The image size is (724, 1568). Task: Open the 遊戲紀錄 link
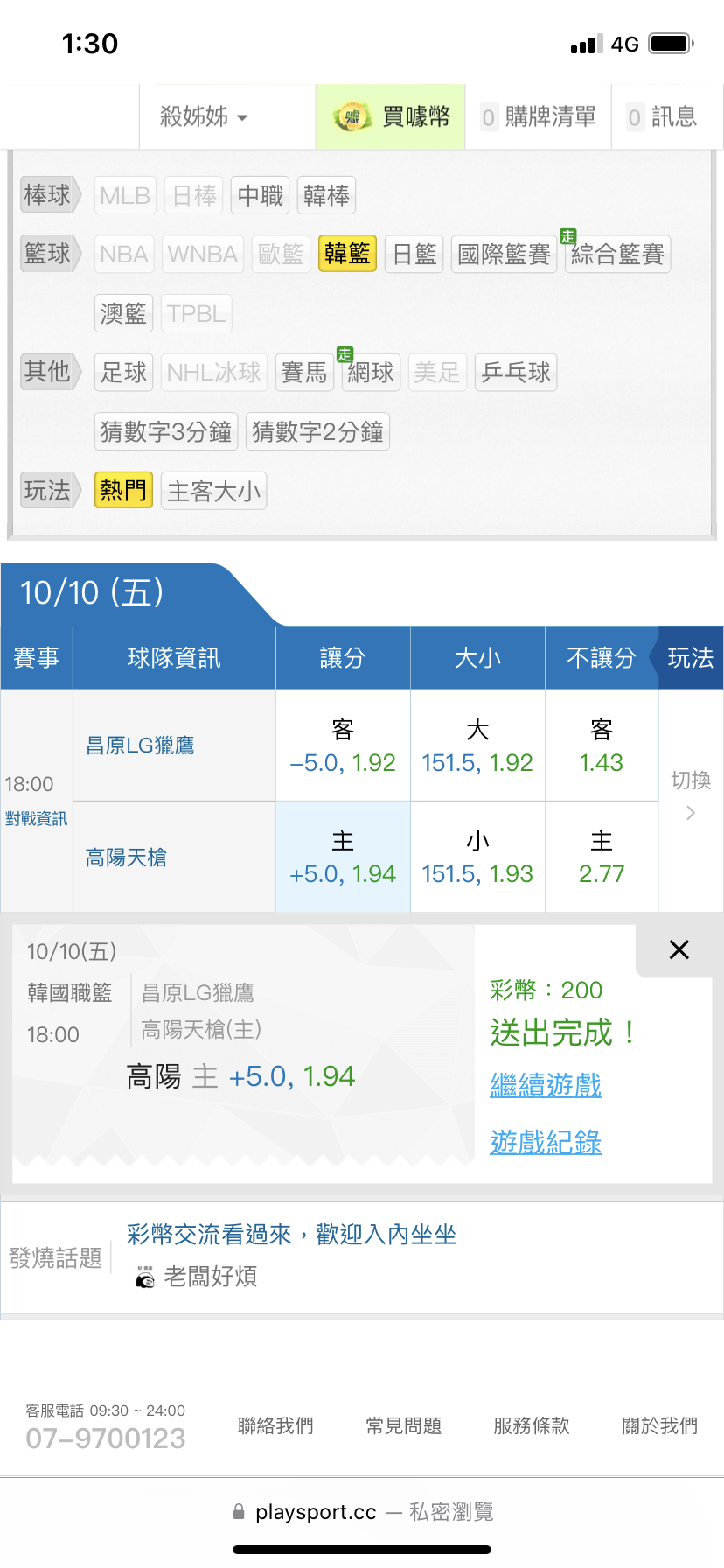tap(546, 1142)
